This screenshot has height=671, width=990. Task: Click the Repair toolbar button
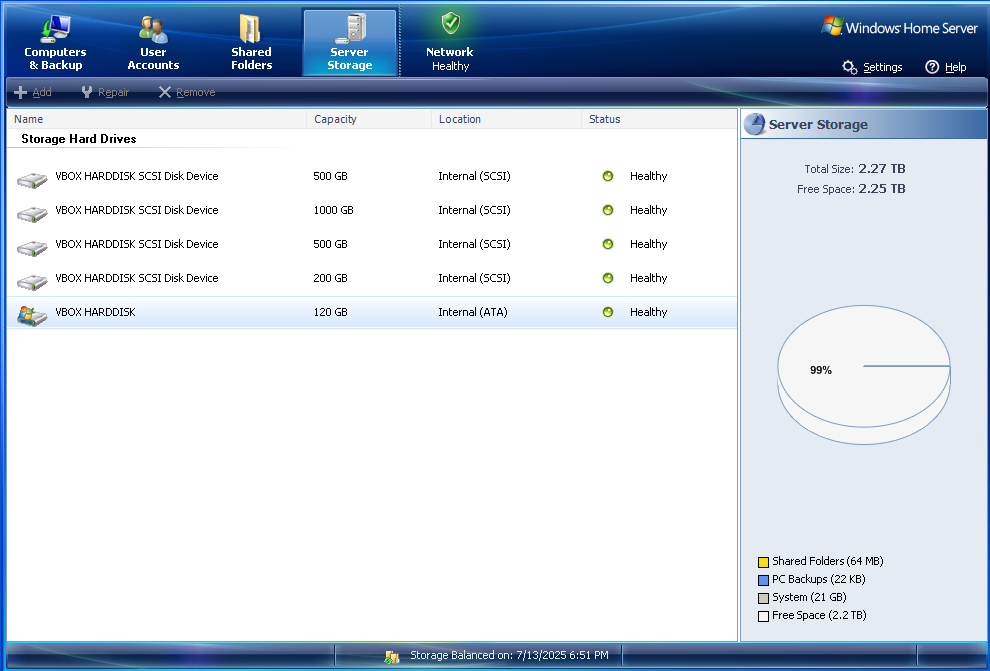pyautogui.click(x=105, y=92)
